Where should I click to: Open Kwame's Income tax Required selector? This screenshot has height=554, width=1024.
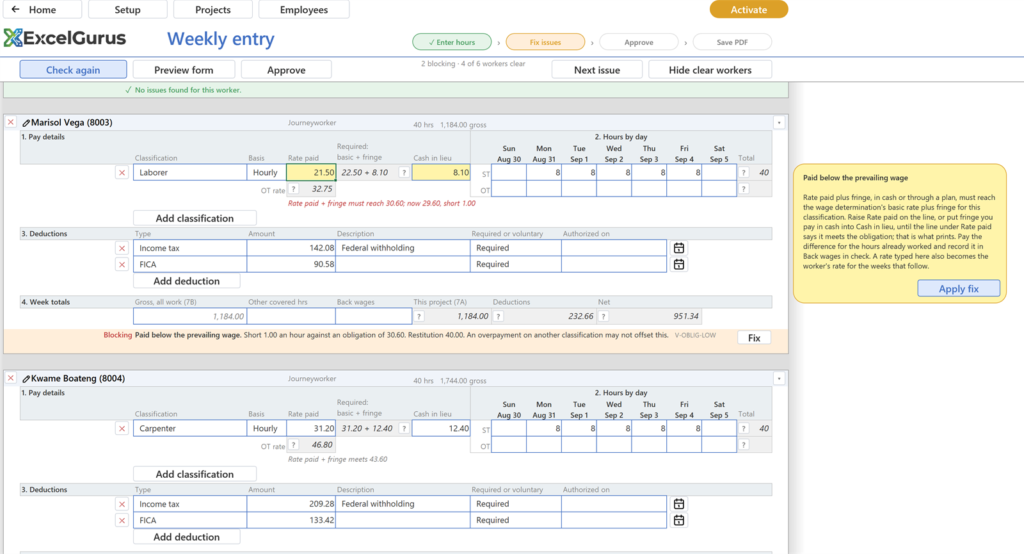[515, 504]
